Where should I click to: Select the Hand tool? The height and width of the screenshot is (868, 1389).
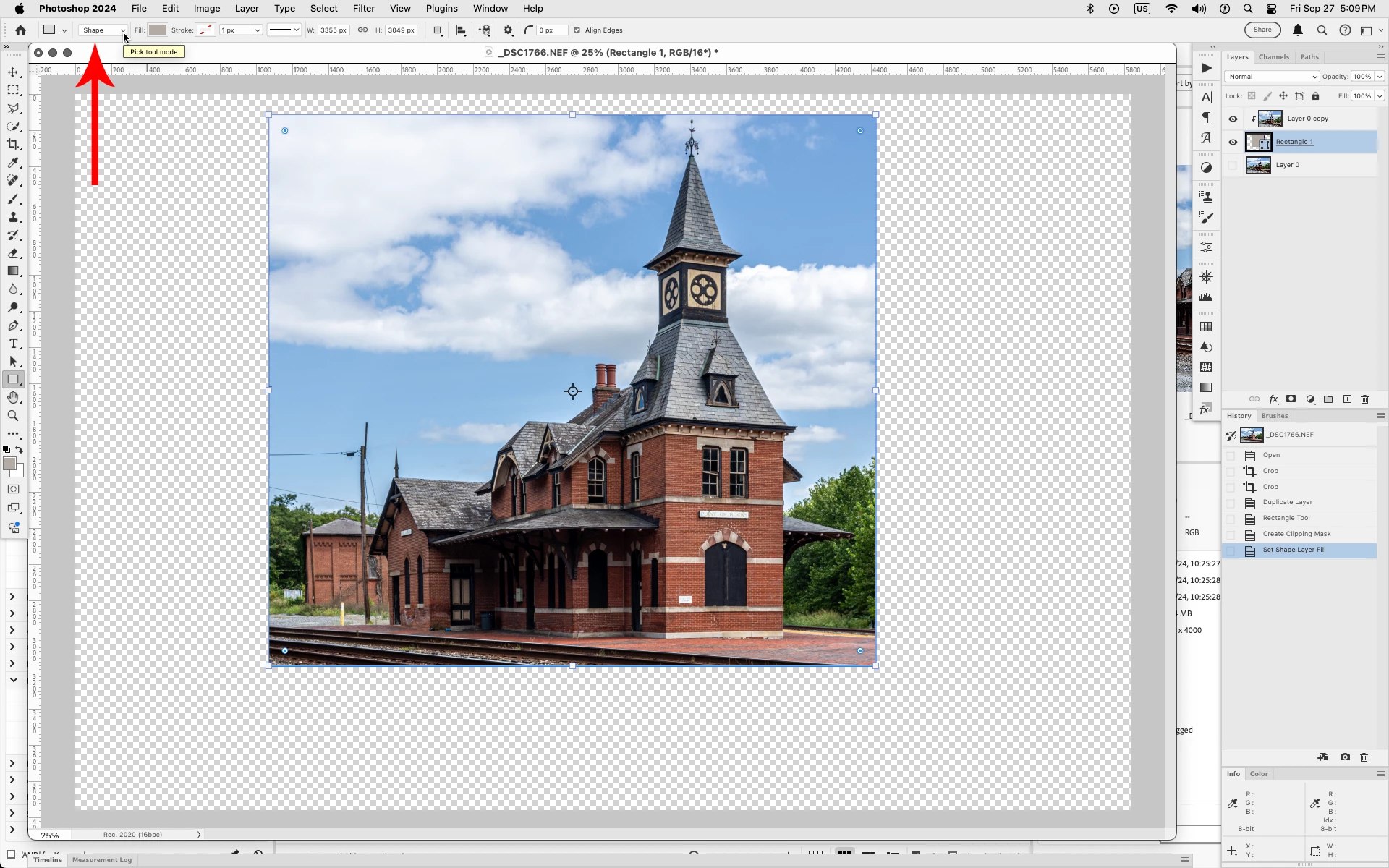point(14,398)
